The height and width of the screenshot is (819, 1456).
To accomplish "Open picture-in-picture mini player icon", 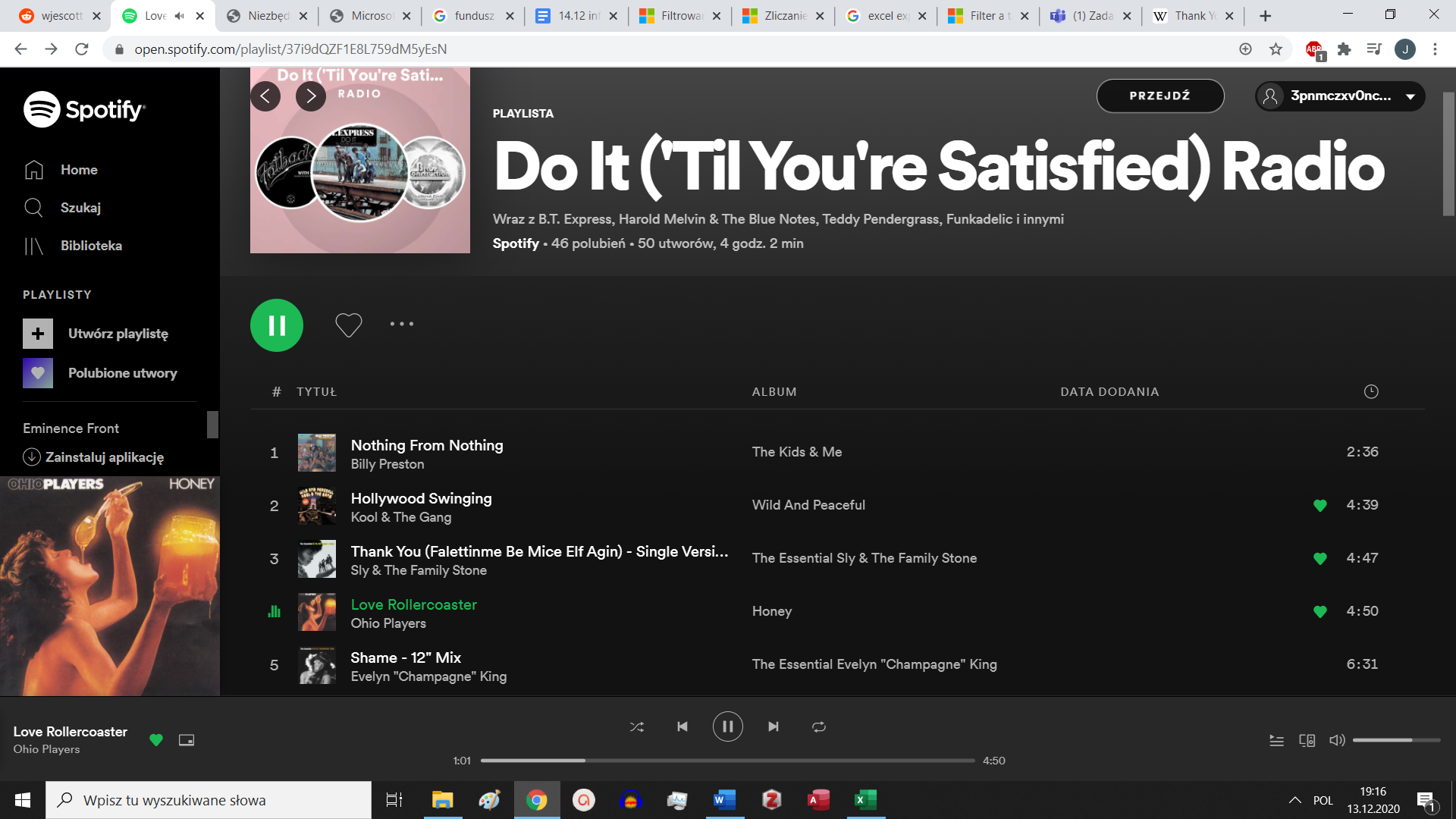I will 187,740.
